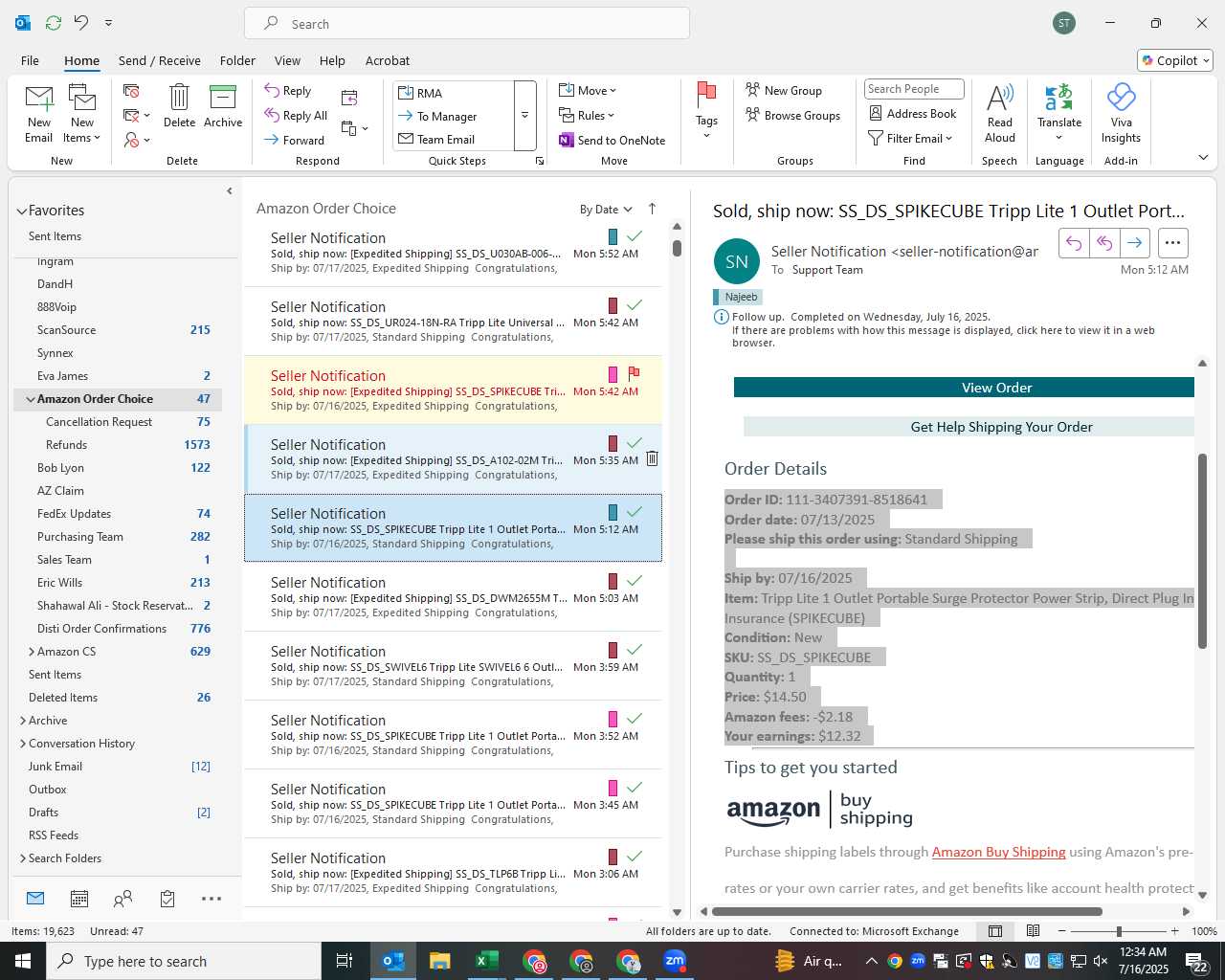Toggle the completed checkmark on Mon 3:59 AM message
This screenshot has height=980, width=1225.
(x=634, y=649)
